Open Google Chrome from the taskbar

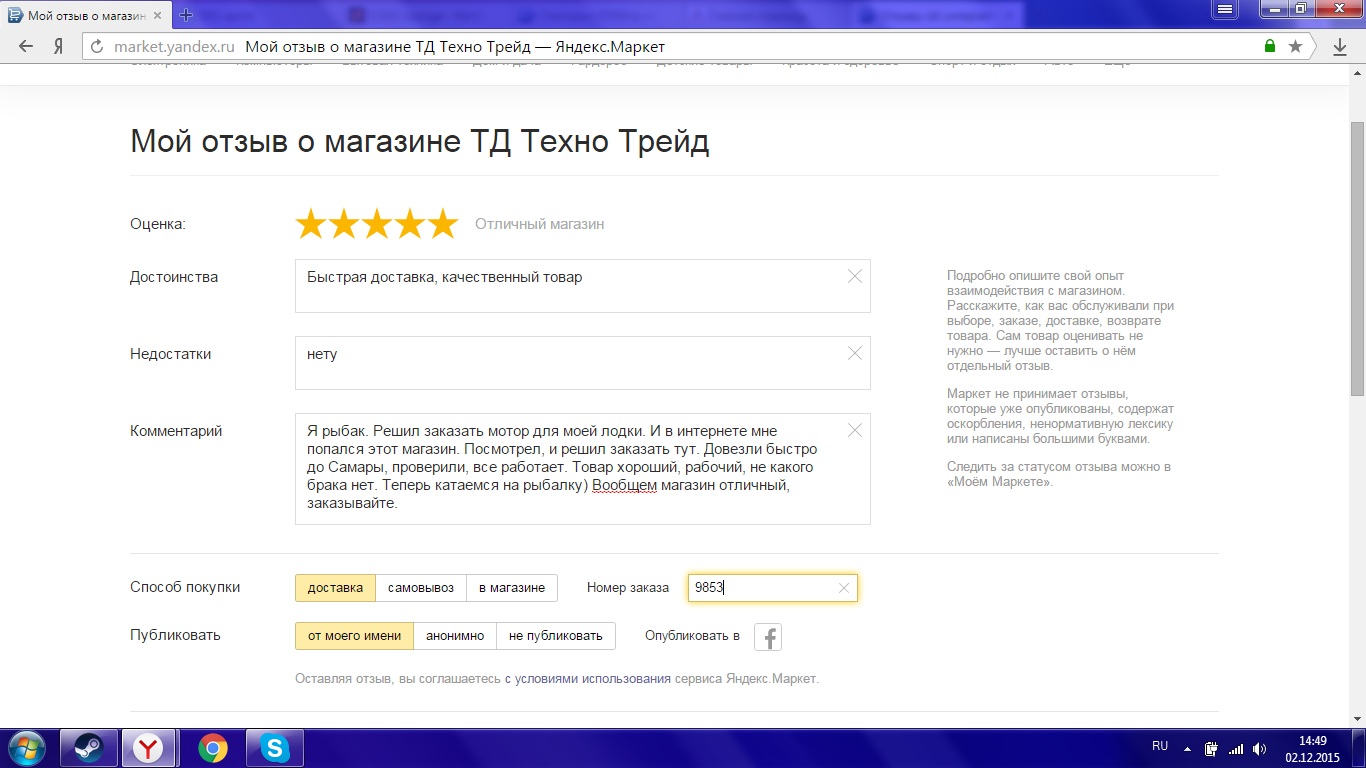click(x=212, y=748)
